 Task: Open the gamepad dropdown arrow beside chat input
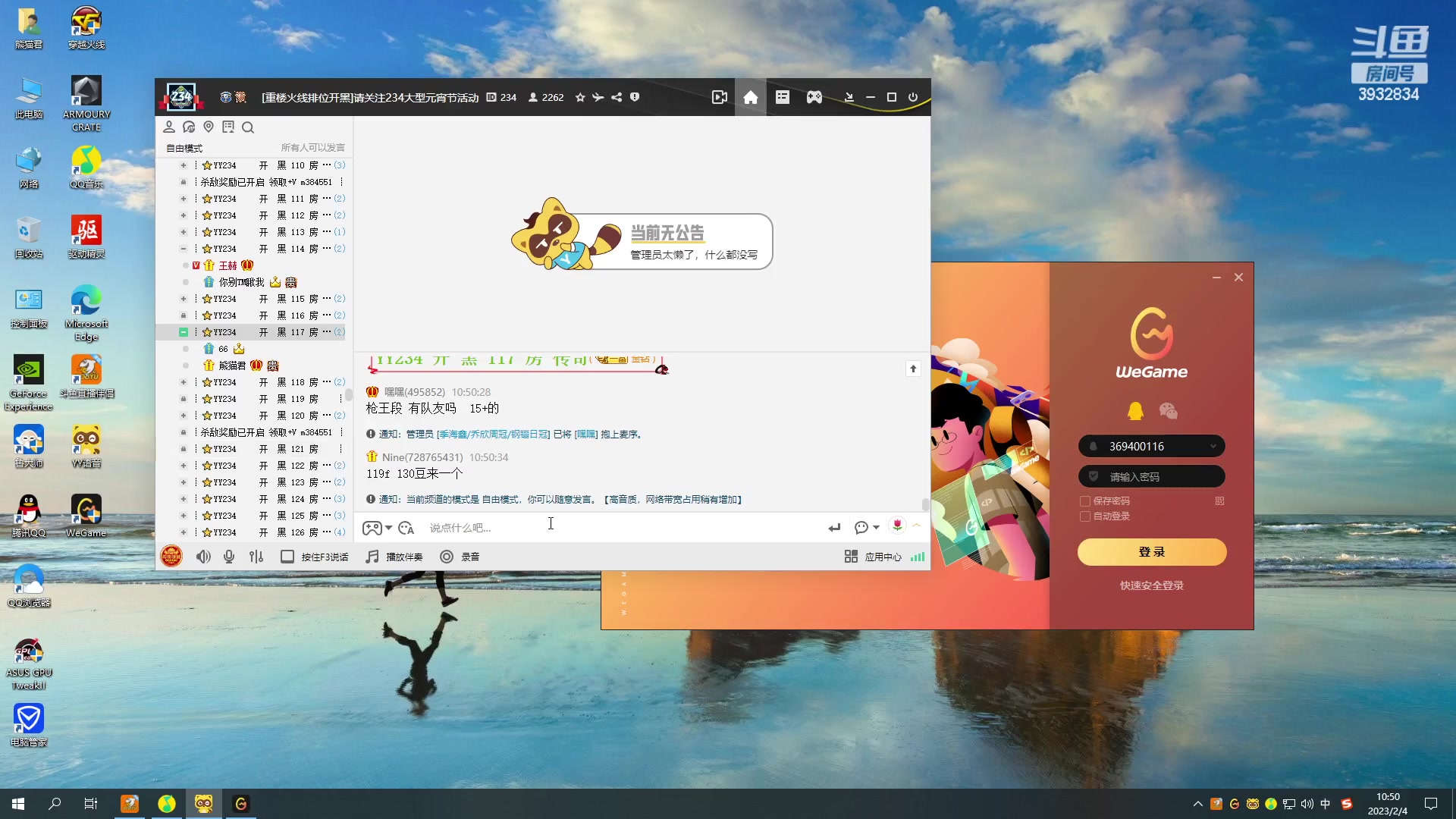(389, 528)
